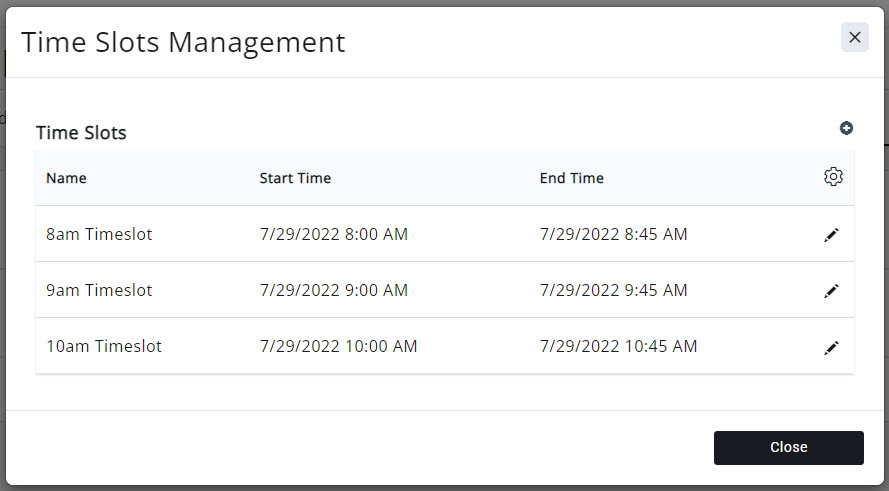Click the Time Slots Management title

(x=183, y=42)
